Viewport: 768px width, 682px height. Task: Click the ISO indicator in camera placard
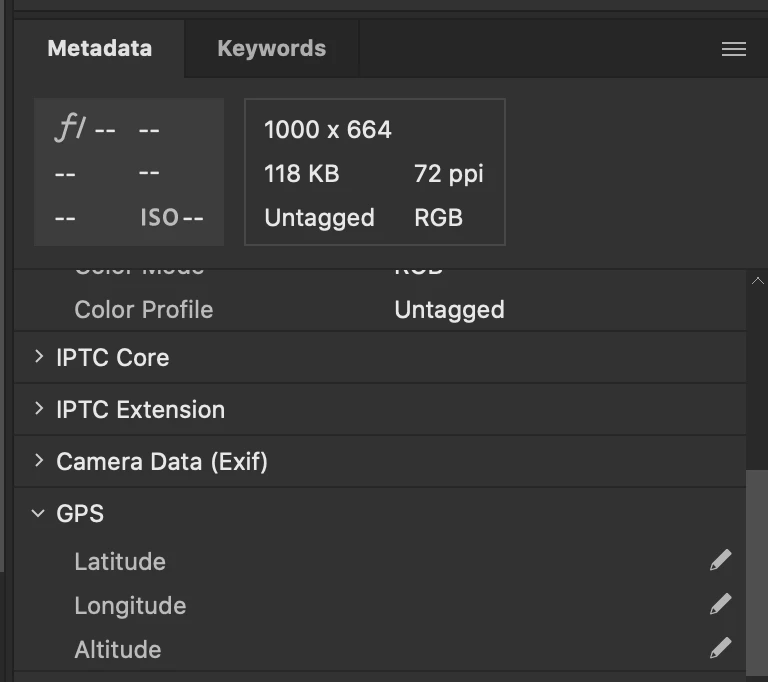point(159,217)
